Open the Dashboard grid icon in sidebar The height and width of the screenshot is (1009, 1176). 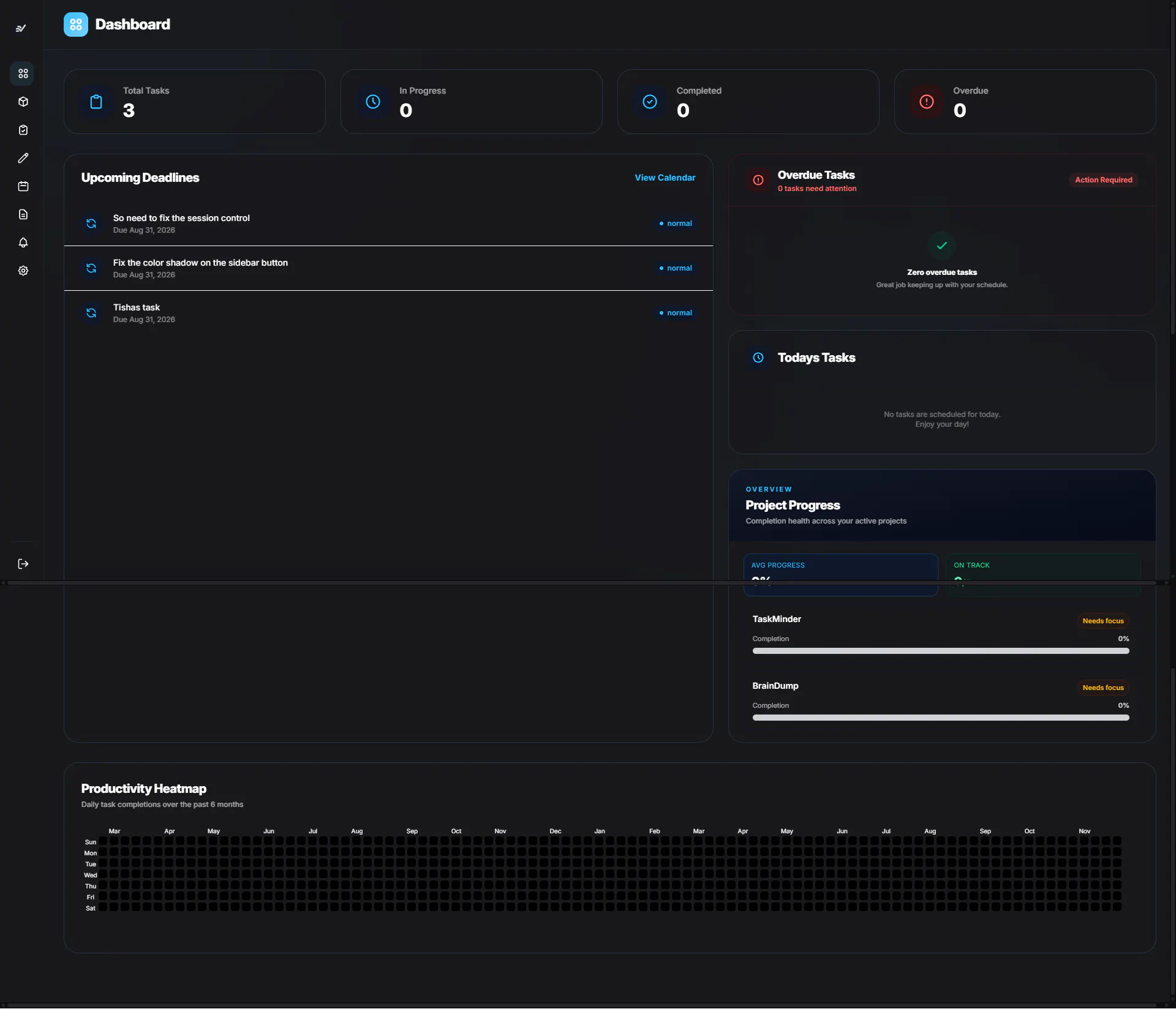23,73
